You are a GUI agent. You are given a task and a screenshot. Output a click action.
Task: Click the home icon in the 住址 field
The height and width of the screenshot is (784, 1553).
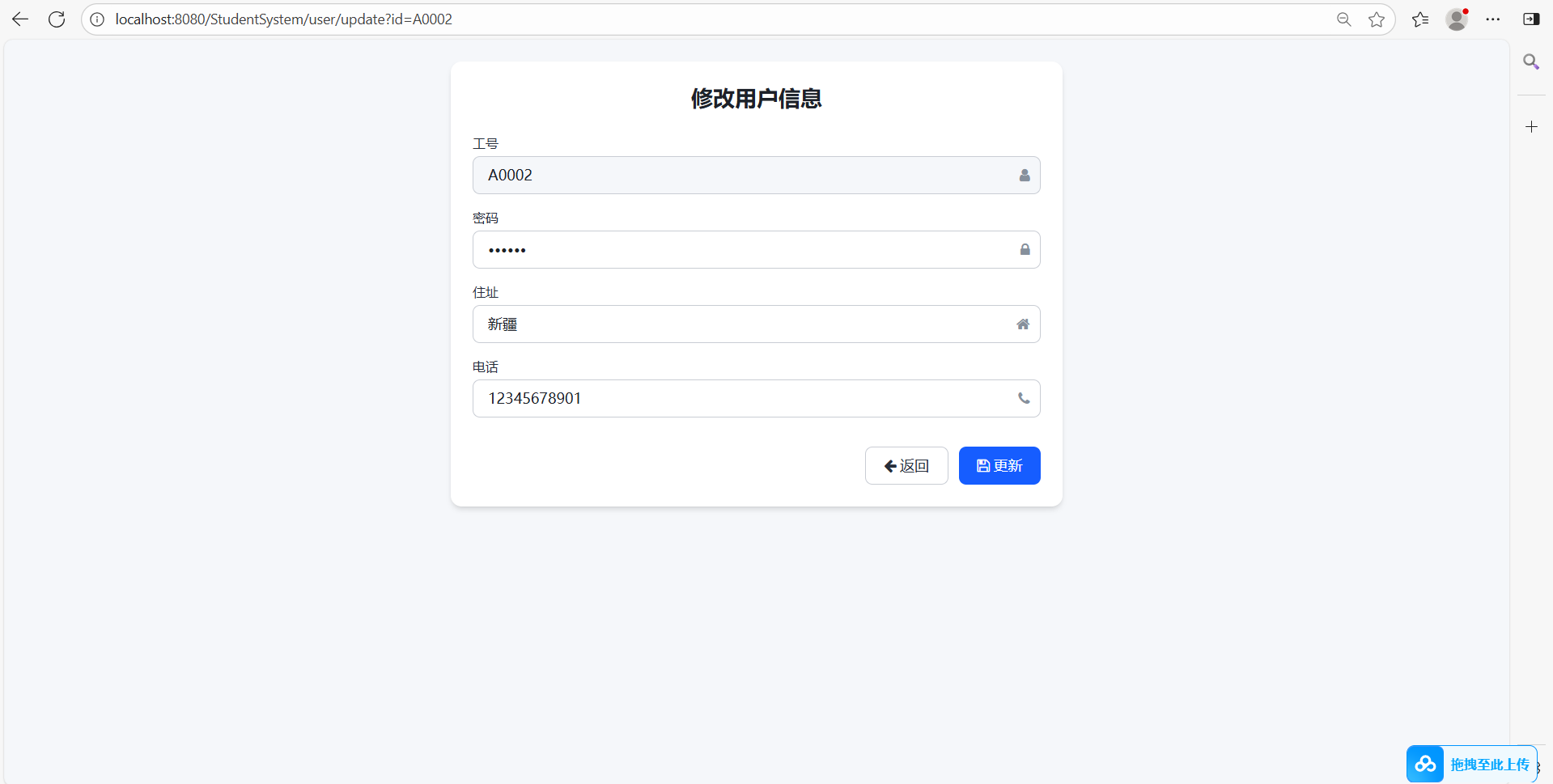(1022, 324)
